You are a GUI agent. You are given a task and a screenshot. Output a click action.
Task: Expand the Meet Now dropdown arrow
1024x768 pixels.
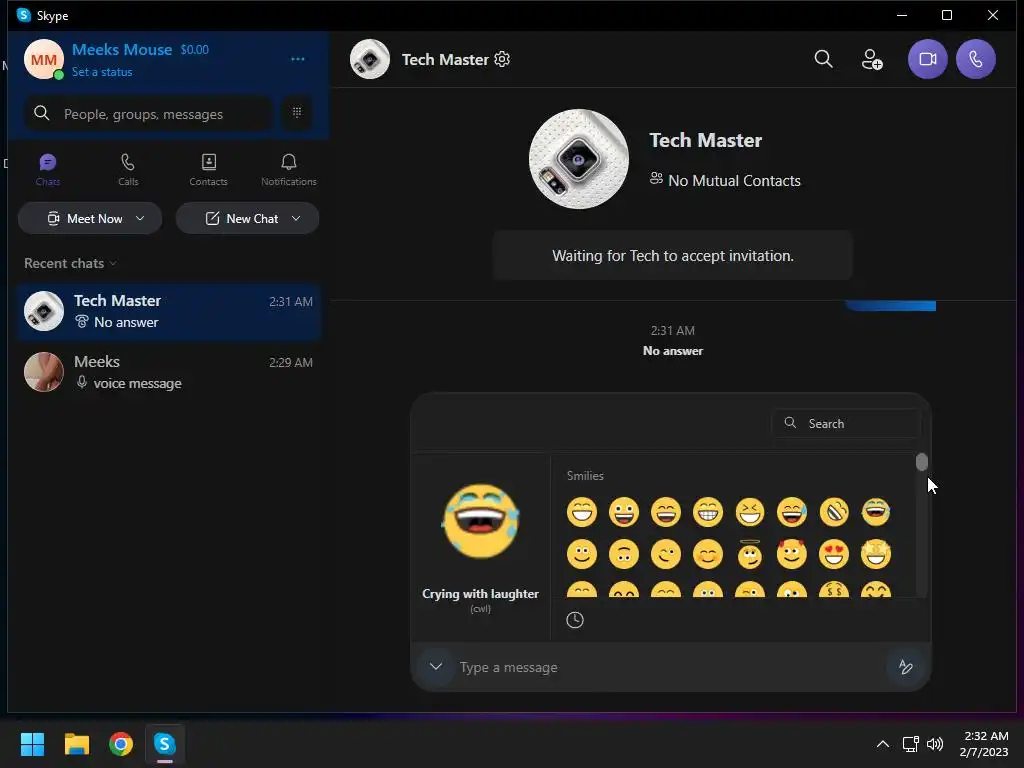point(140,218)
